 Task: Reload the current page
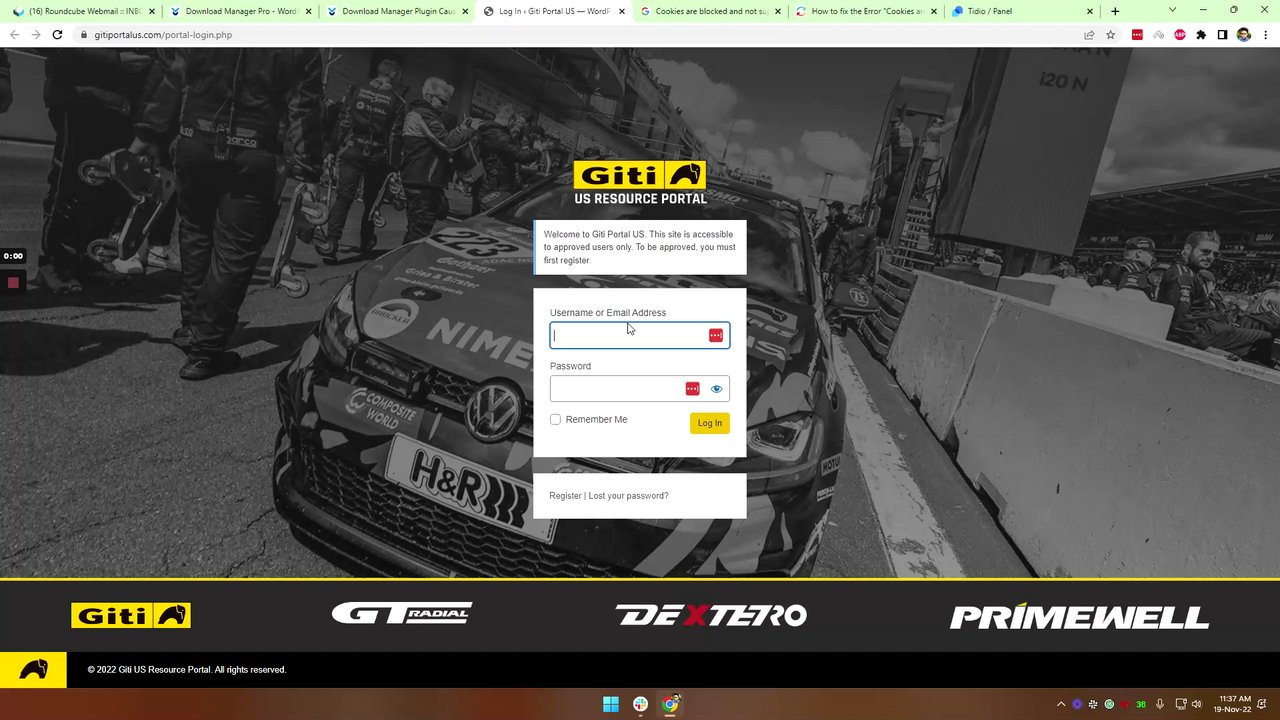pos(57,34)
